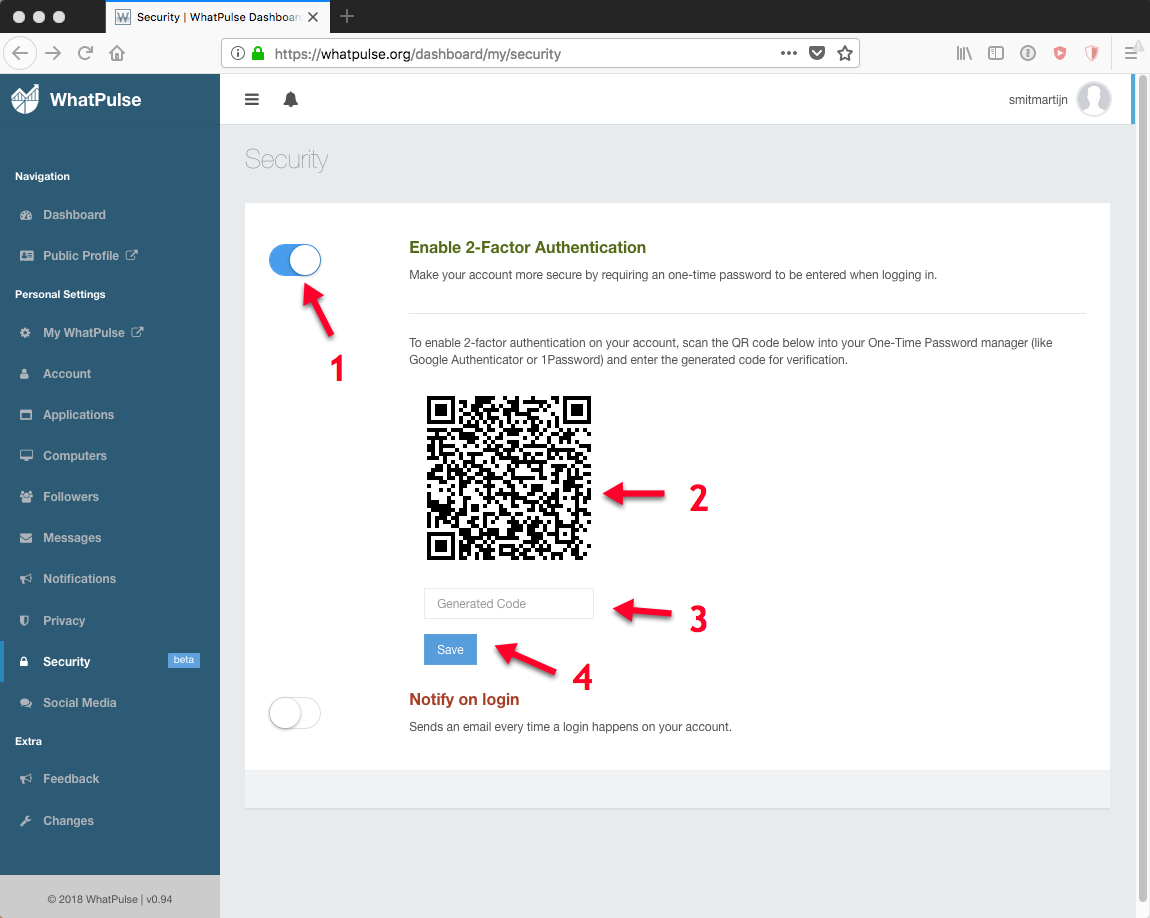This screenshot has width=1150, height=918.
Task: Open the notifications bell
Action: pos(290,99)
